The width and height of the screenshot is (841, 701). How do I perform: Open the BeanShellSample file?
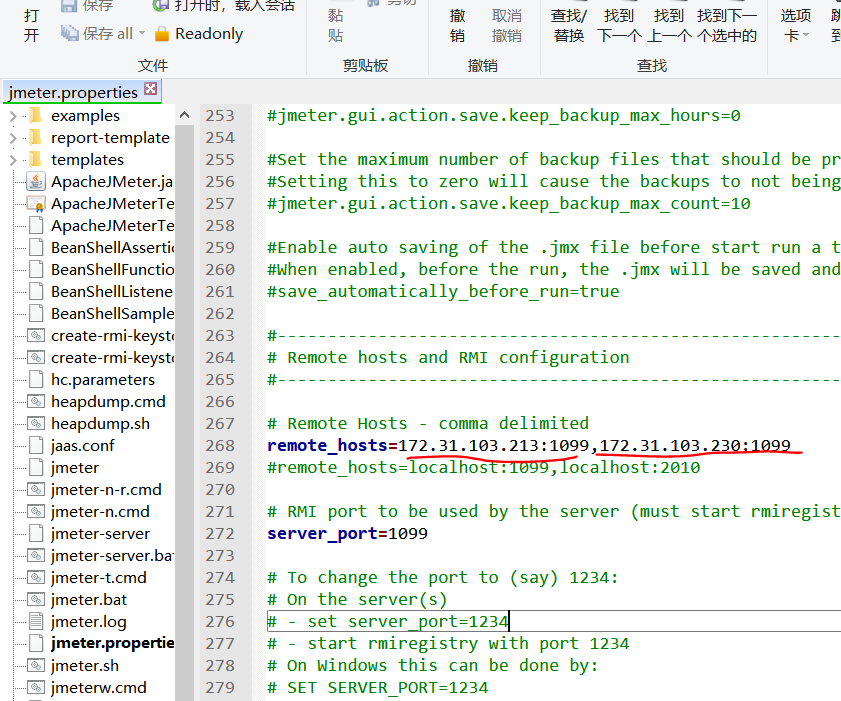tap(112, 314)
